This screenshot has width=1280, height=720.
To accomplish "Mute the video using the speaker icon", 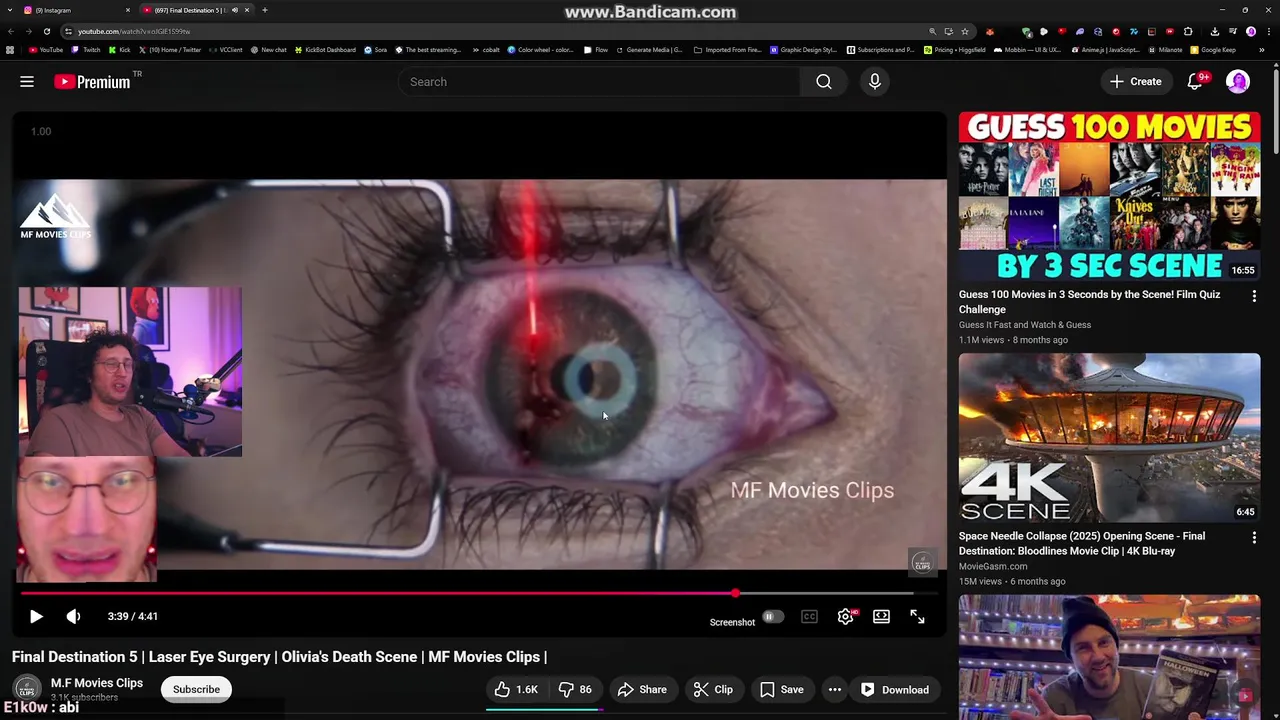I will [x=73, y=617].
